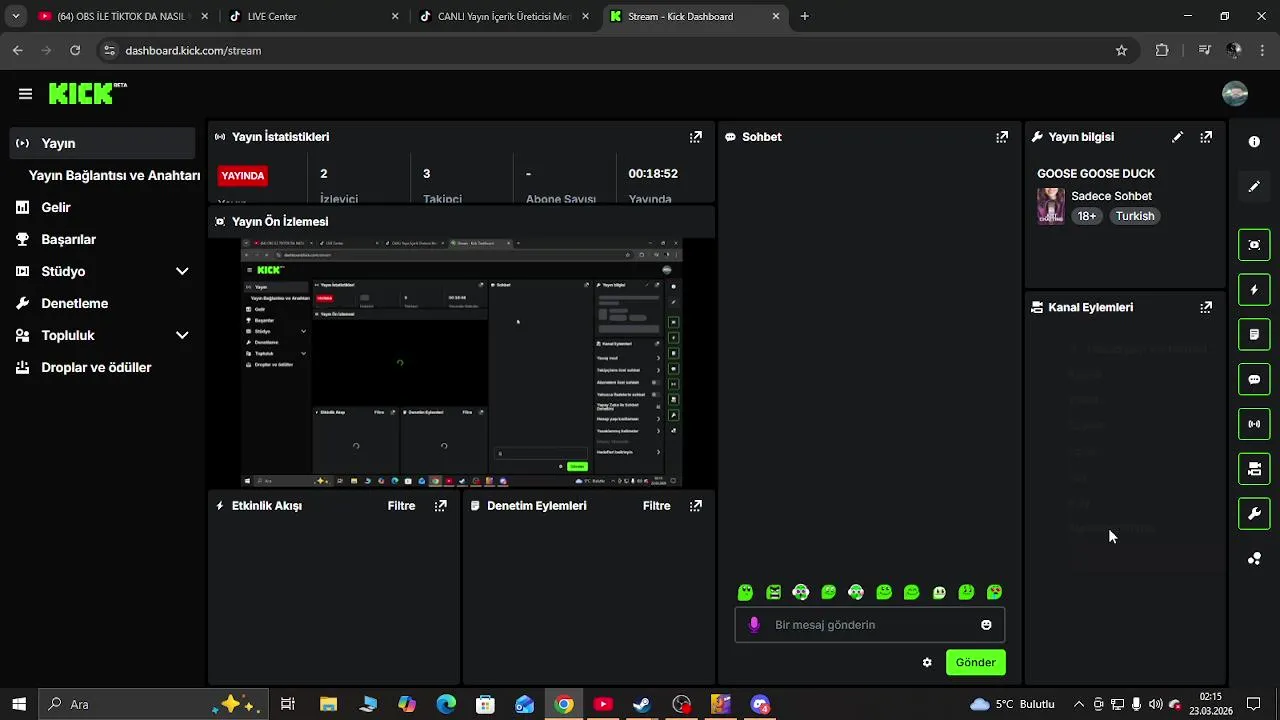Pop out the Sohbet chat panel
The width and height of the screenshot is (1280, 720).
[1002, 137]
